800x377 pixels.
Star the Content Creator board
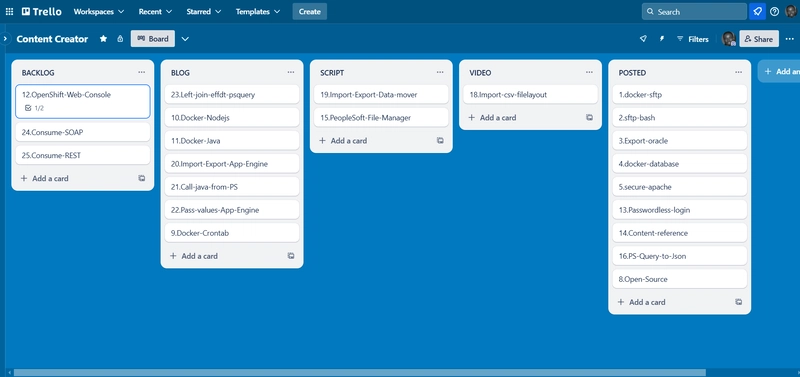pyautogui.click(x=103, y=39)
